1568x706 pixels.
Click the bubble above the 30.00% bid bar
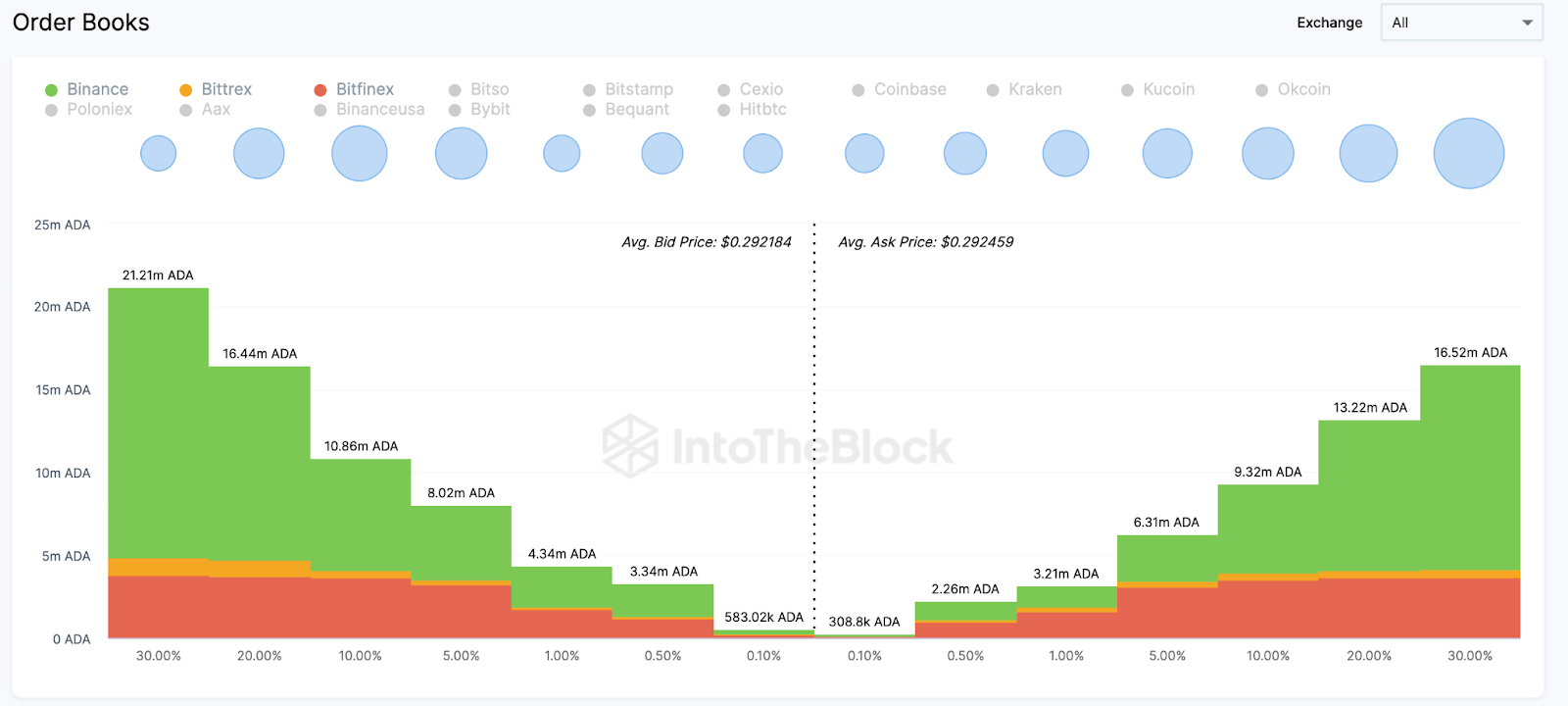[x=159, y=153]
